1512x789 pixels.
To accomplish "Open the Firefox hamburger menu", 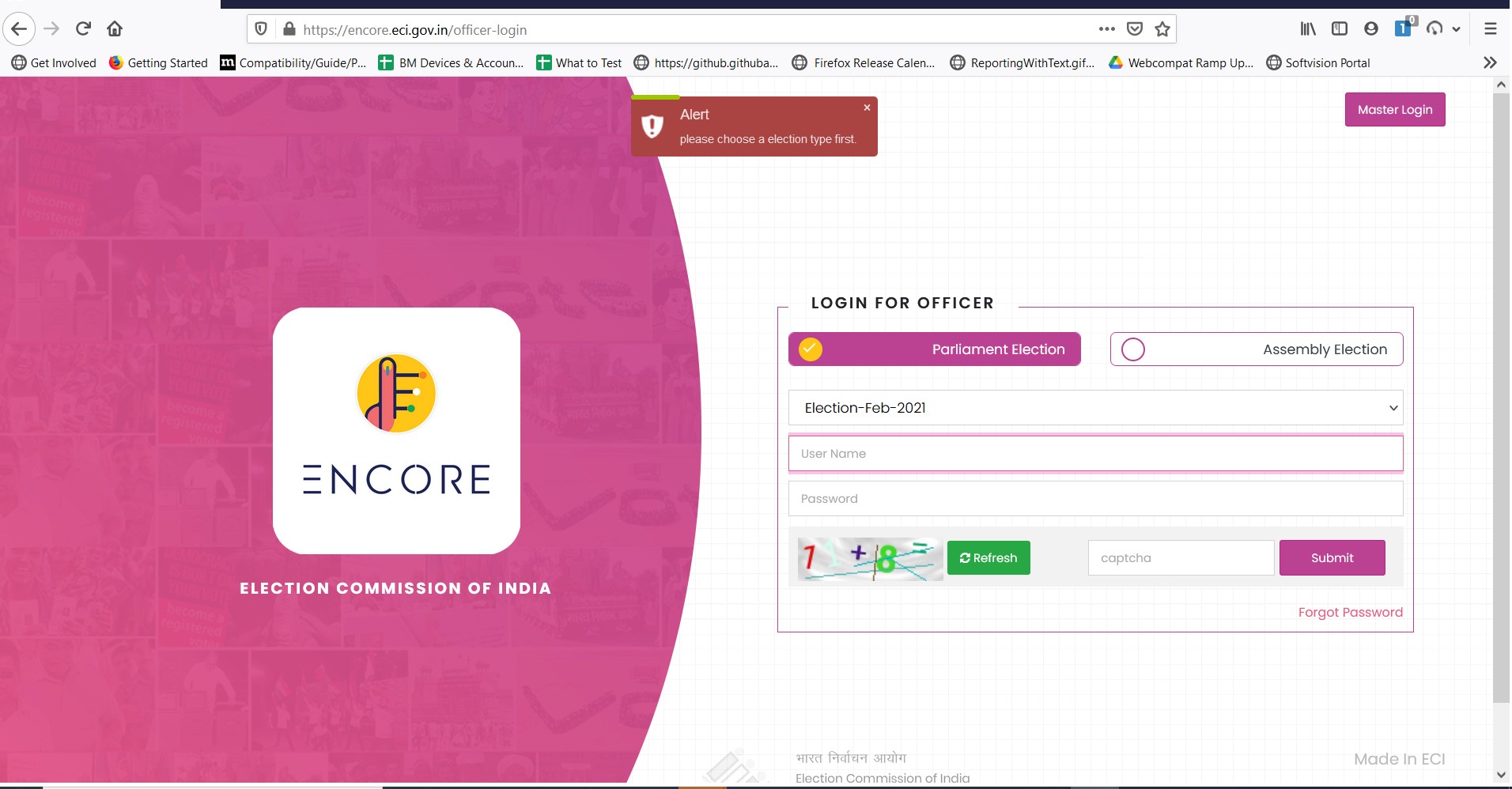I will click(1491, 28).
